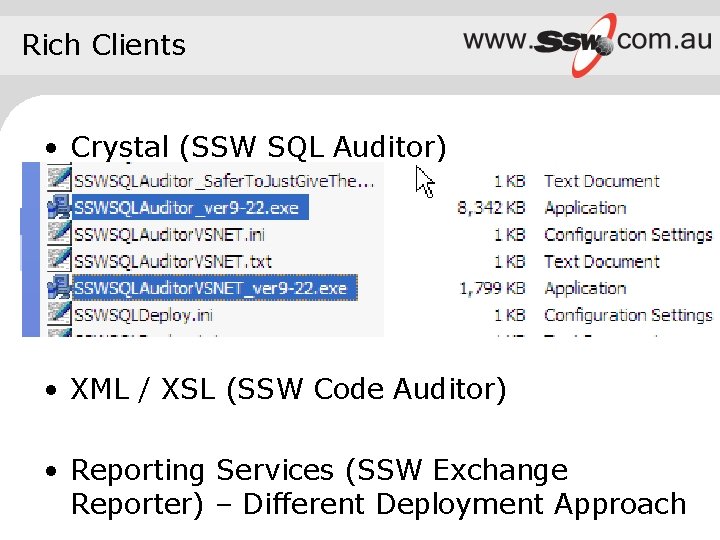Click Configuration Settings type for SSWSQLDeploy.ini
This screenshot has width=720, height=540.
pyautogui.click(x=628, y=315)
